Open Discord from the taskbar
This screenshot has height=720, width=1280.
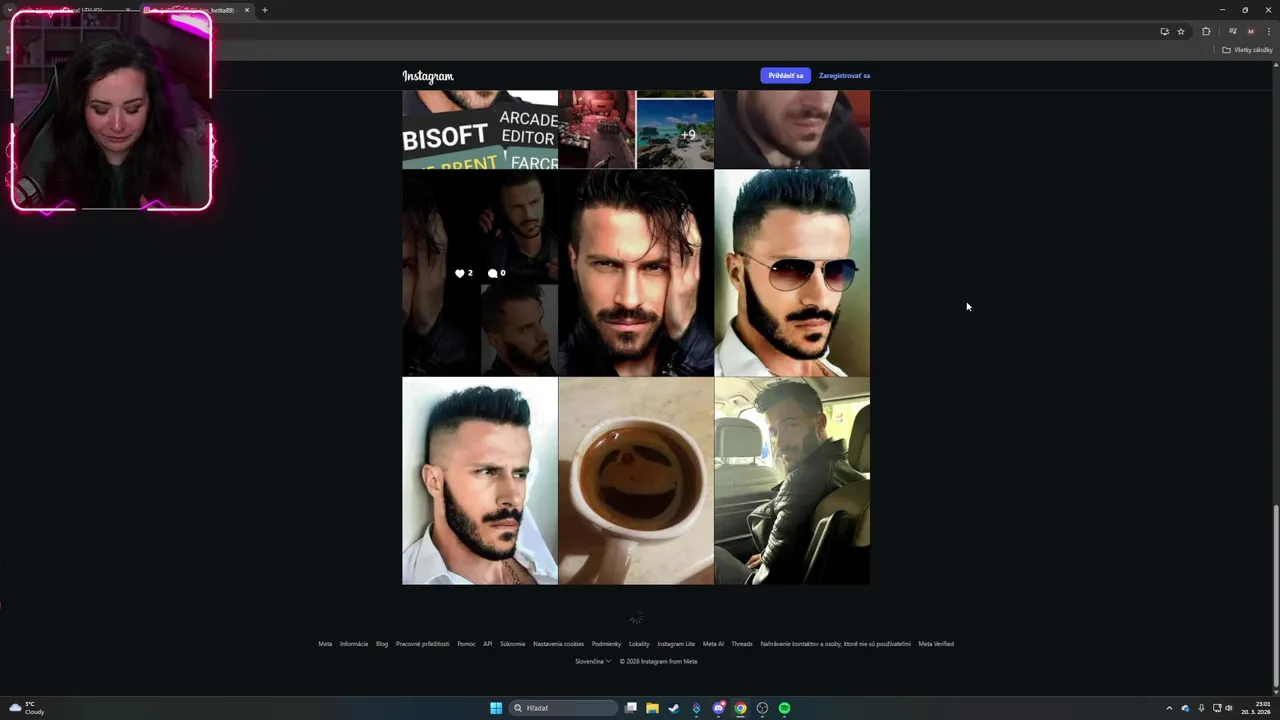(x=718, y=708)
